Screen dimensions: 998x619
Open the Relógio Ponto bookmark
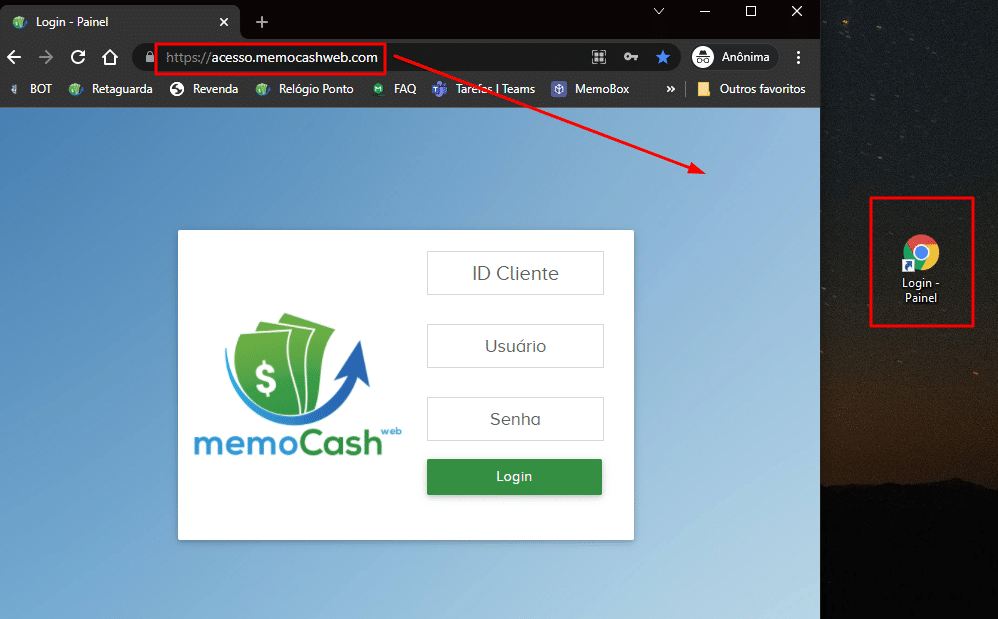[305, 89]
